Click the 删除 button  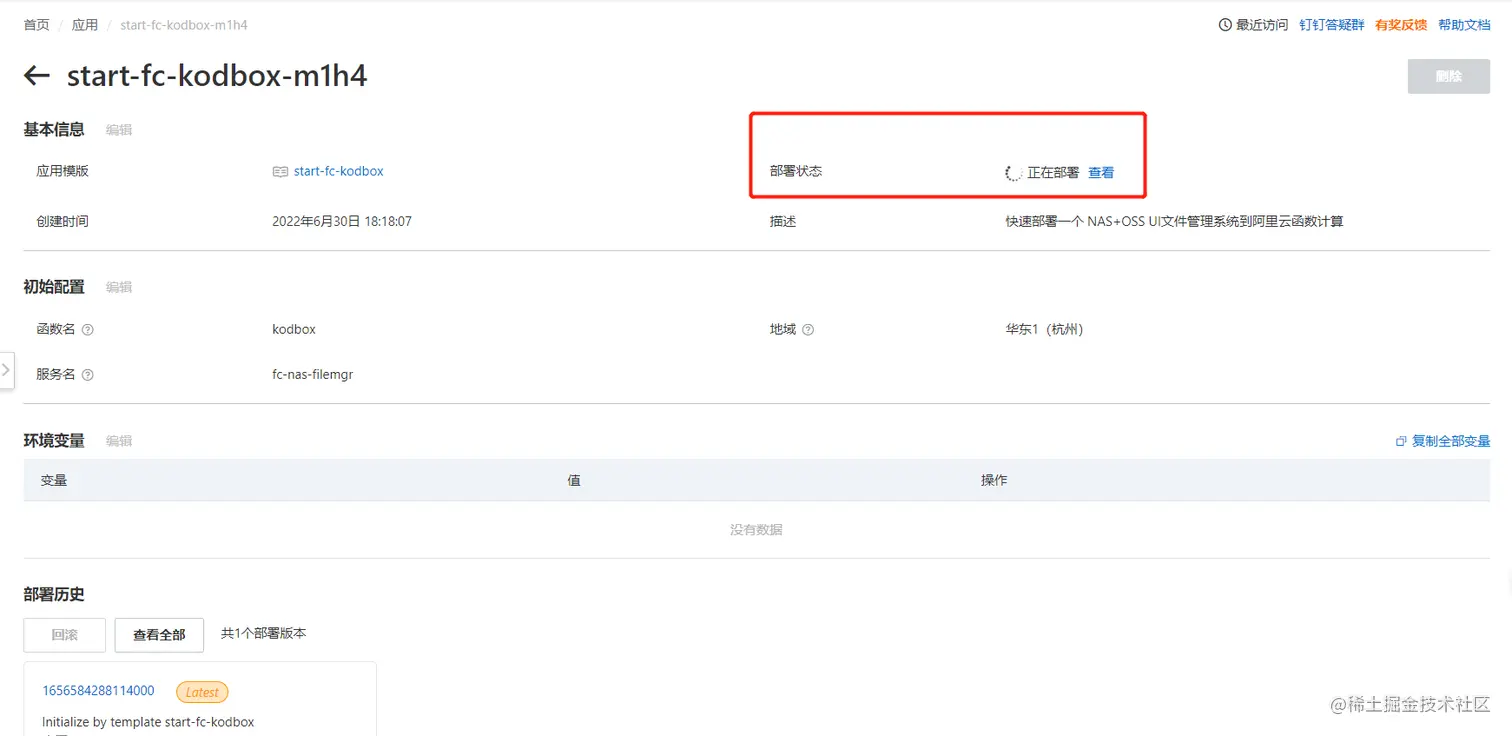(x=1449, y=77)
